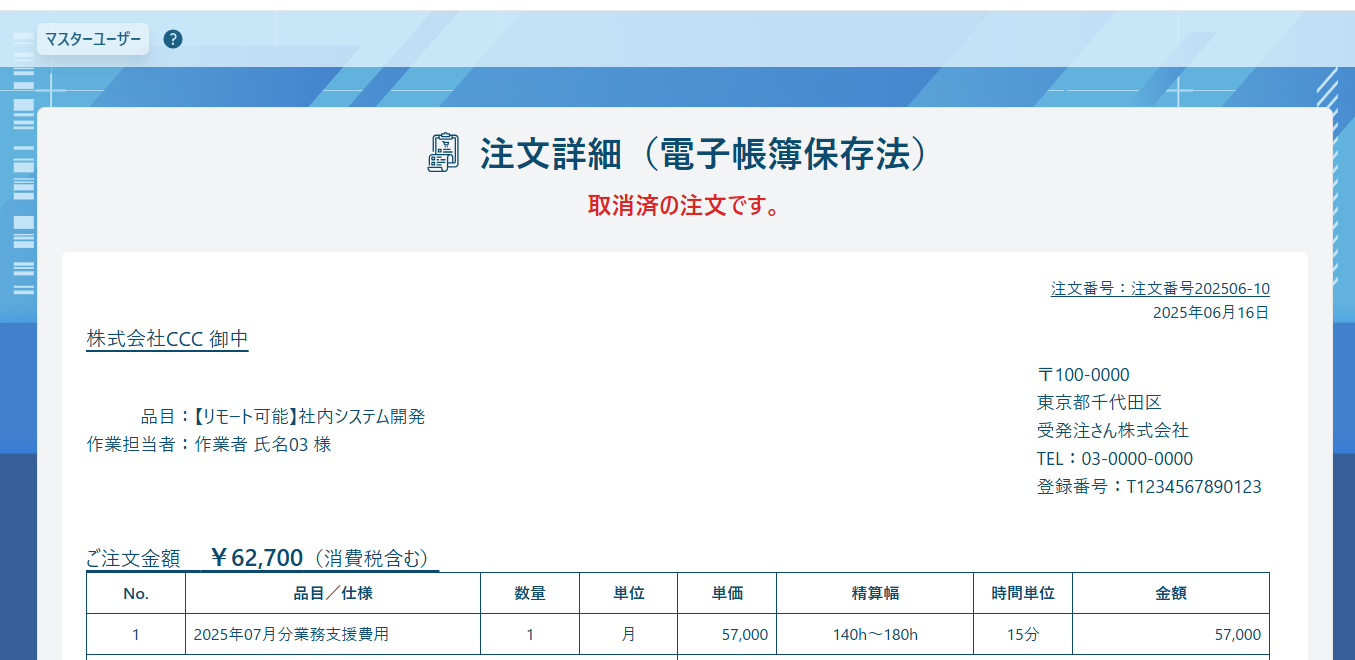This screenshot has height=660, width=1355.
Task: Click the マスターユーザー button
Action: pos(93,39)
